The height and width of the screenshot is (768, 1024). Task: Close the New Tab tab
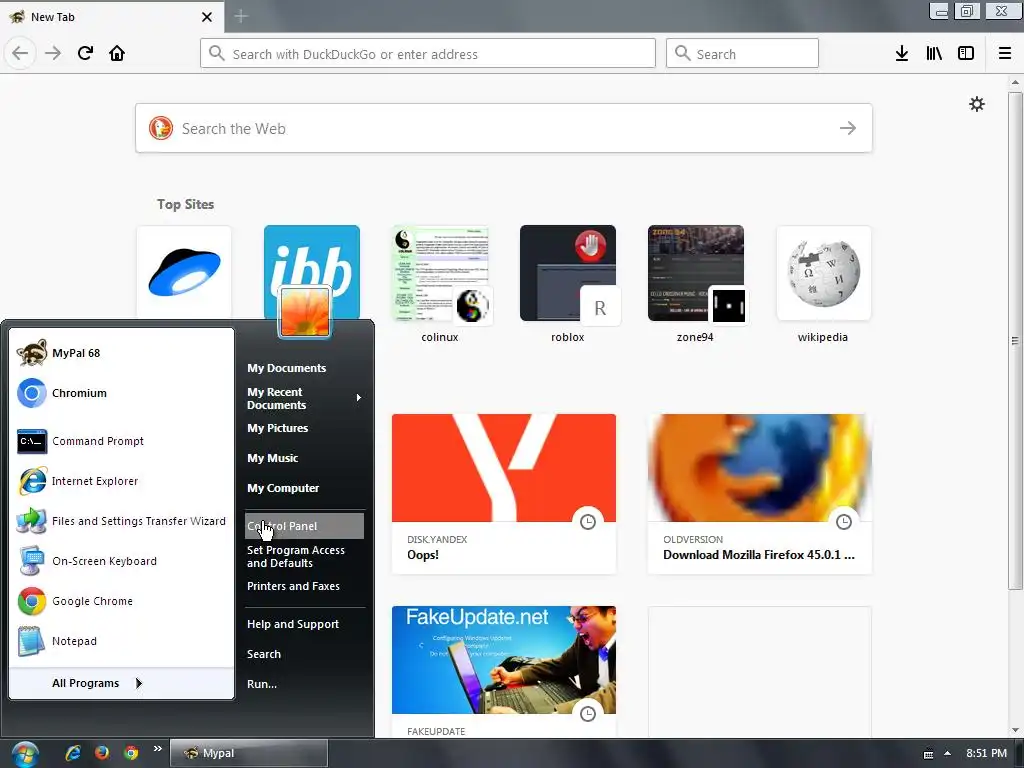click(207, 17)
